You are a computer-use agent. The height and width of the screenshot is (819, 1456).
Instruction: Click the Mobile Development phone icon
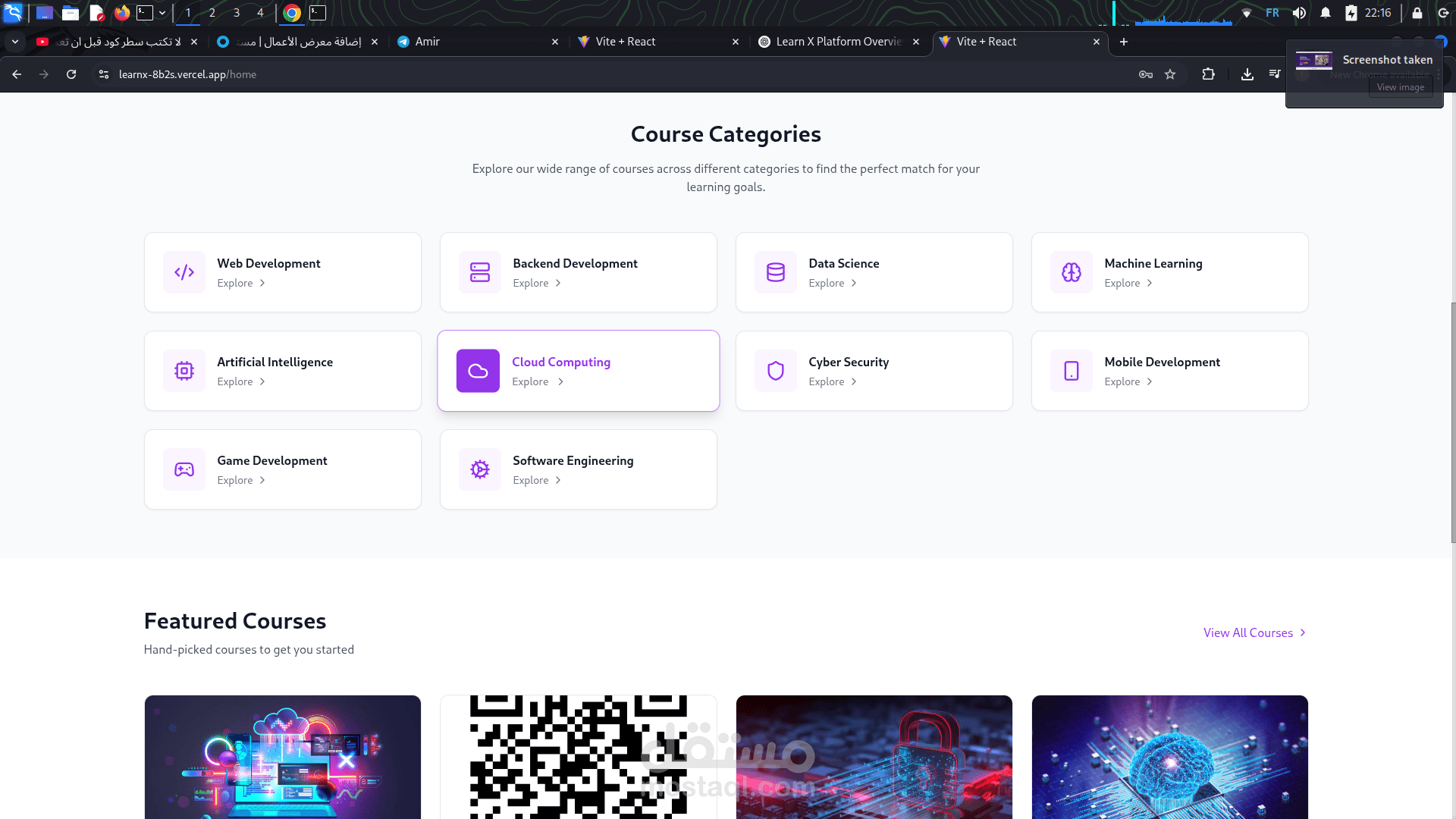(x=1072, y=371)
